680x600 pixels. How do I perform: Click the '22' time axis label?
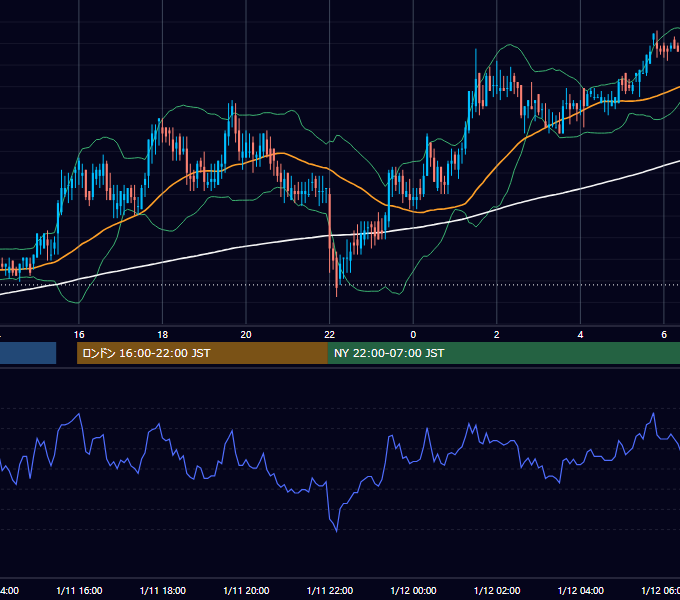tap(330, 335)
